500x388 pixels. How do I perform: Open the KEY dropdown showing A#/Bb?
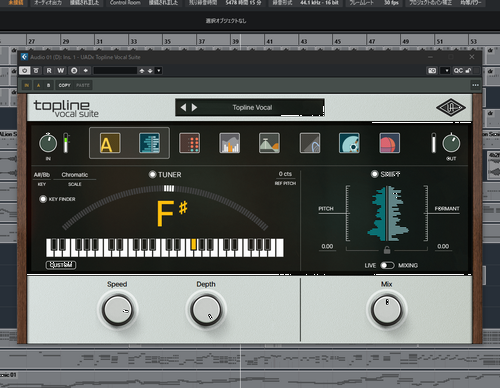42,175
